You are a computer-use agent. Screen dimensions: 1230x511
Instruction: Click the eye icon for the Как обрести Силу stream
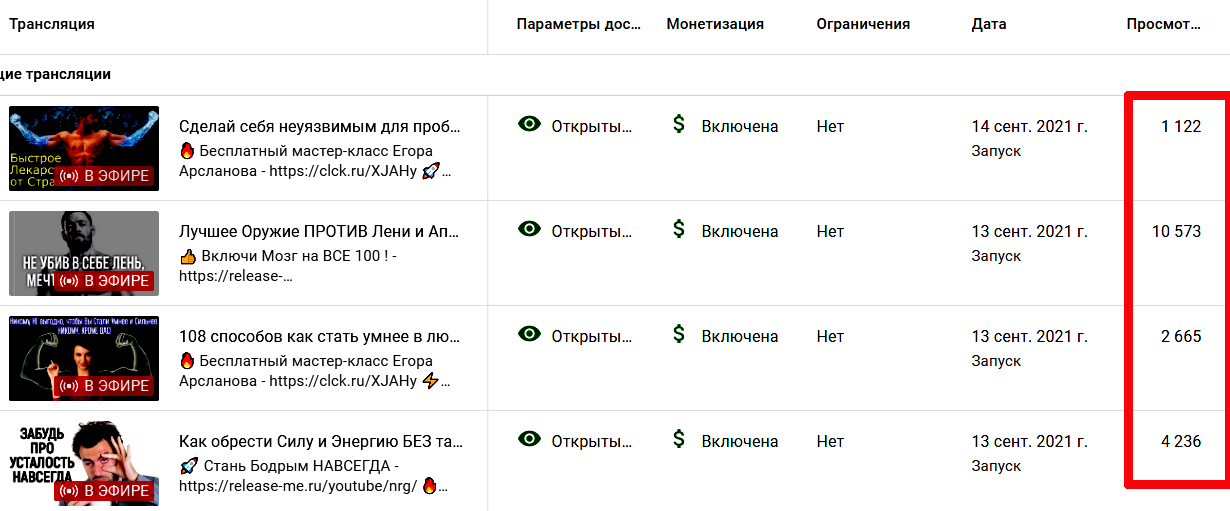point(529,439)
